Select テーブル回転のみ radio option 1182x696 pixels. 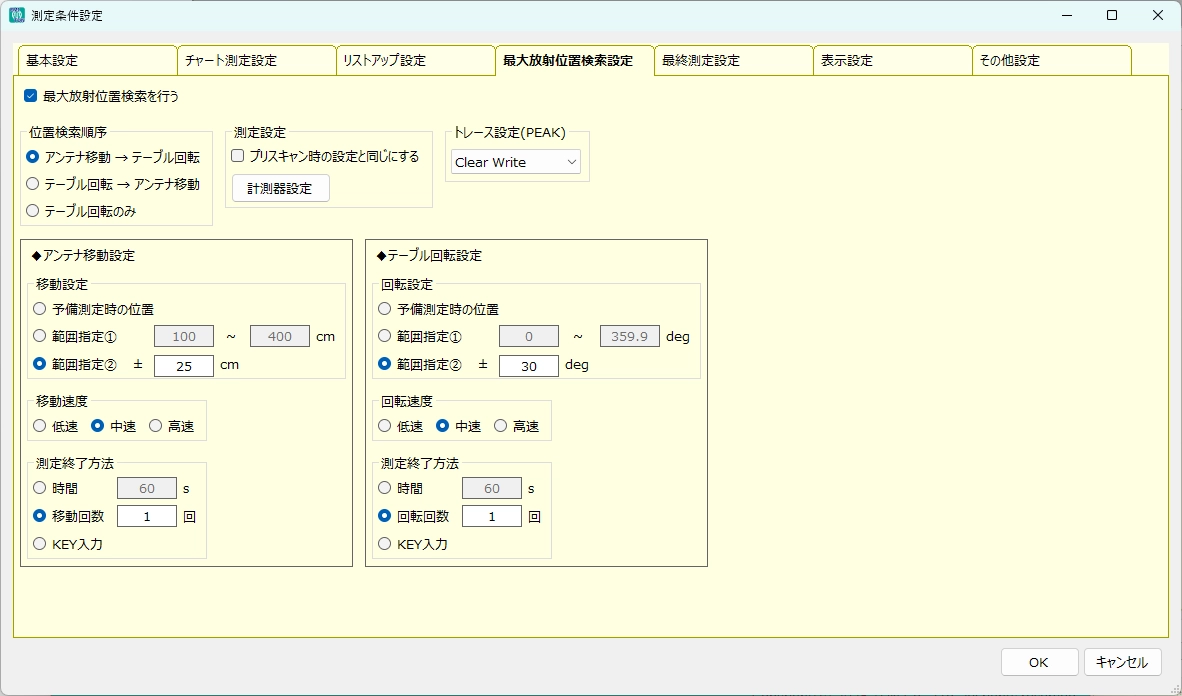coord(33,211)
